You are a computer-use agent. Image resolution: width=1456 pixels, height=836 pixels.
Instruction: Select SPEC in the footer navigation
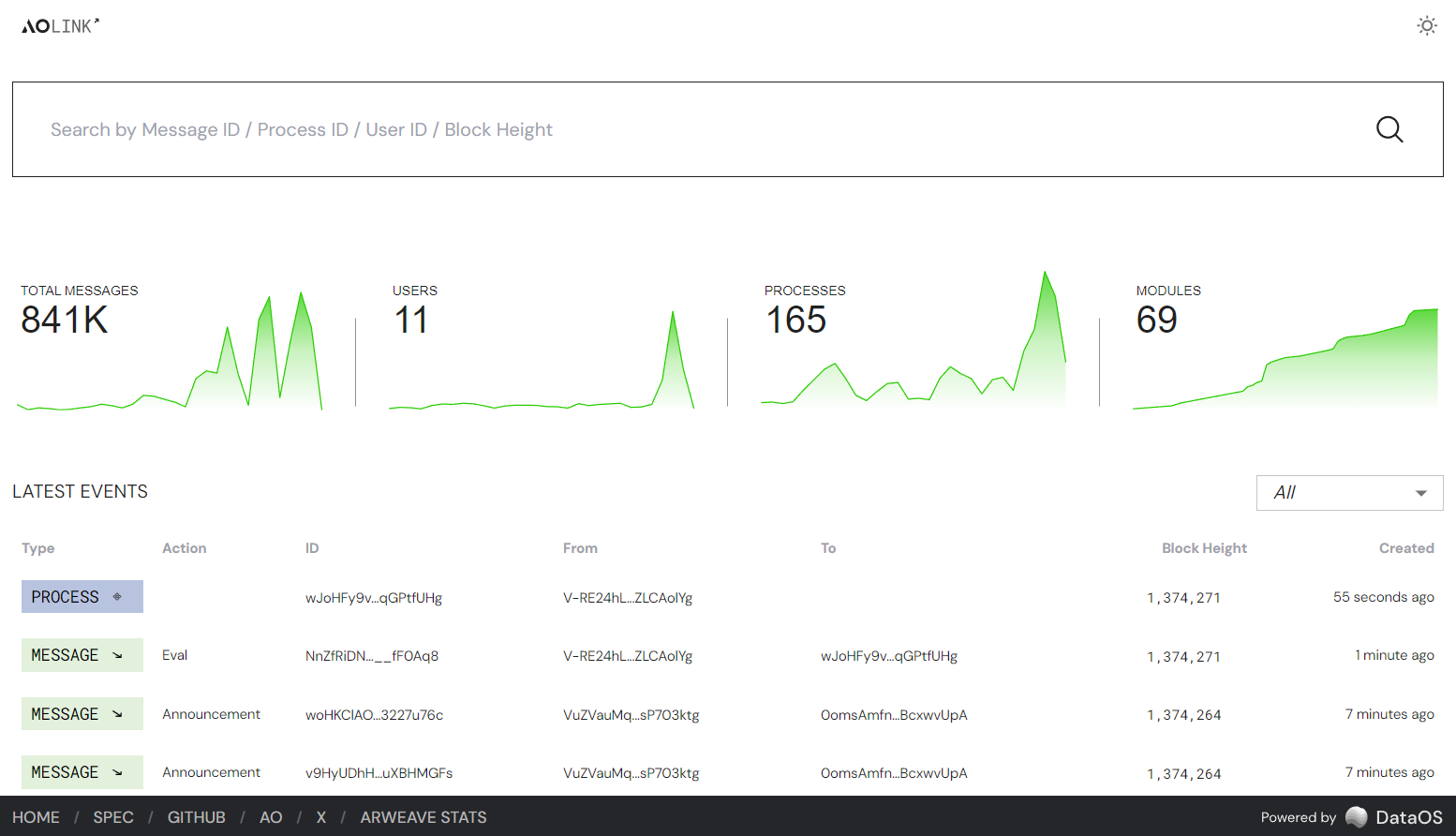(112, 817)
